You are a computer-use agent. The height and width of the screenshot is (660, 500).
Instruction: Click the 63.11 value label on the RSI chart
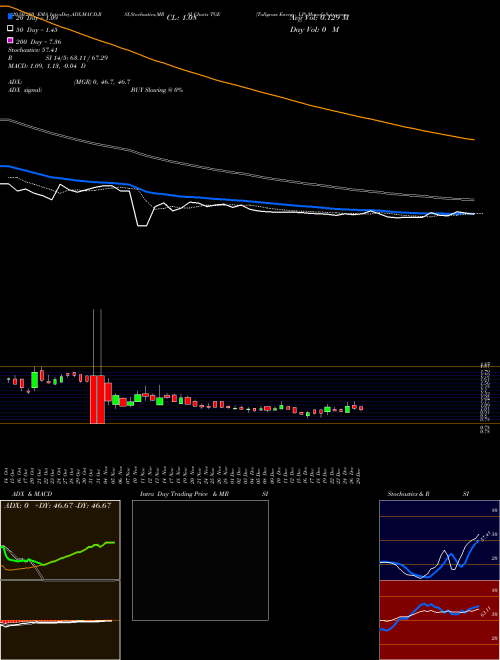click(486, 611)
